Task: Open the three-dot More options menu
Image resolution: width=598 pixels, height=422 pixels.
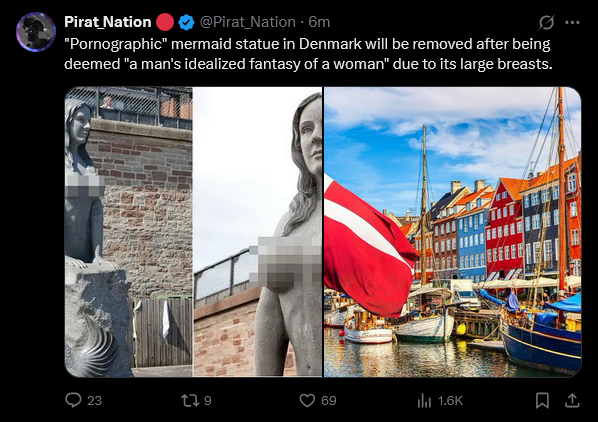Action: 572,22
